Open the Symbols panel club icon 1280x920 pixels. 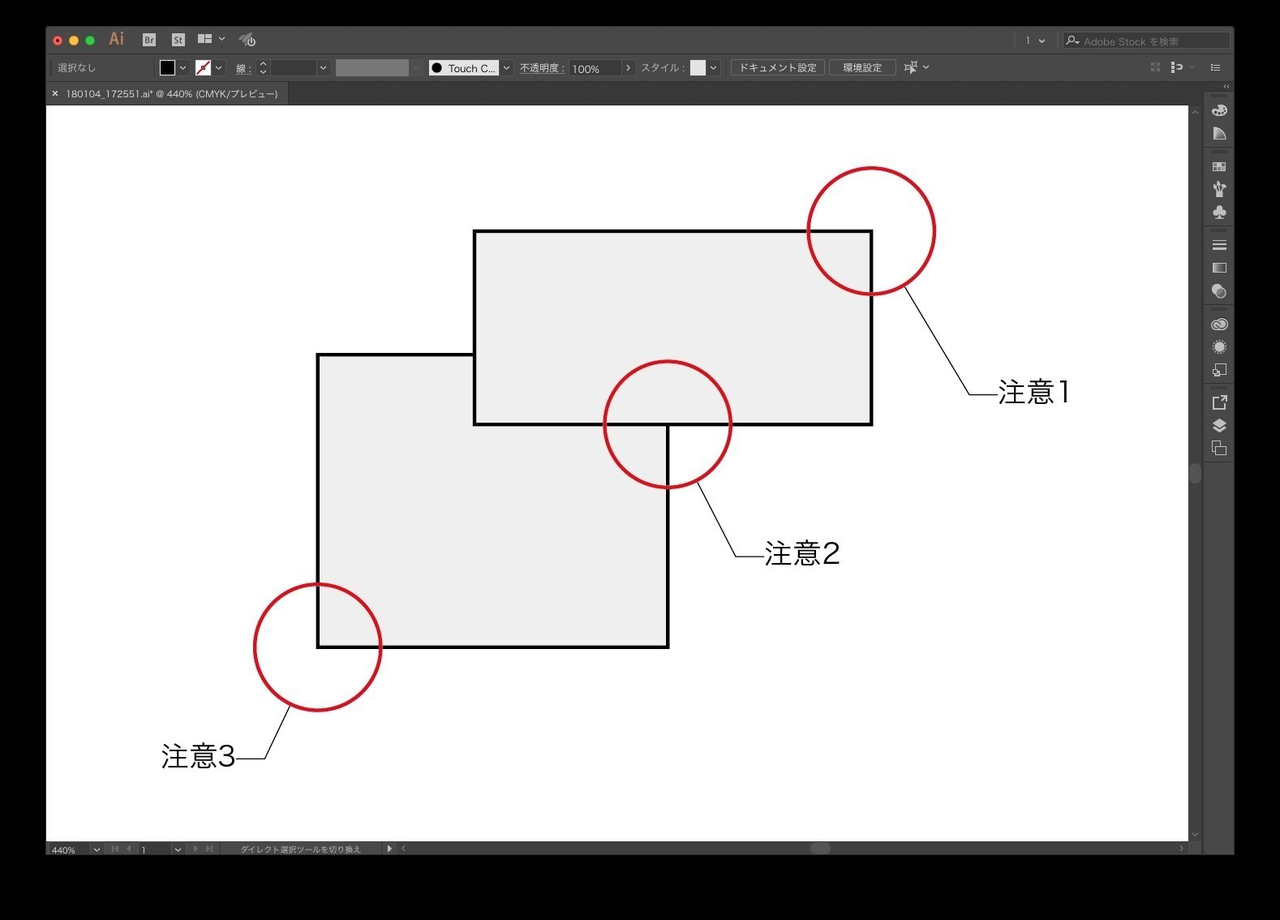[x=1219, y=212]
